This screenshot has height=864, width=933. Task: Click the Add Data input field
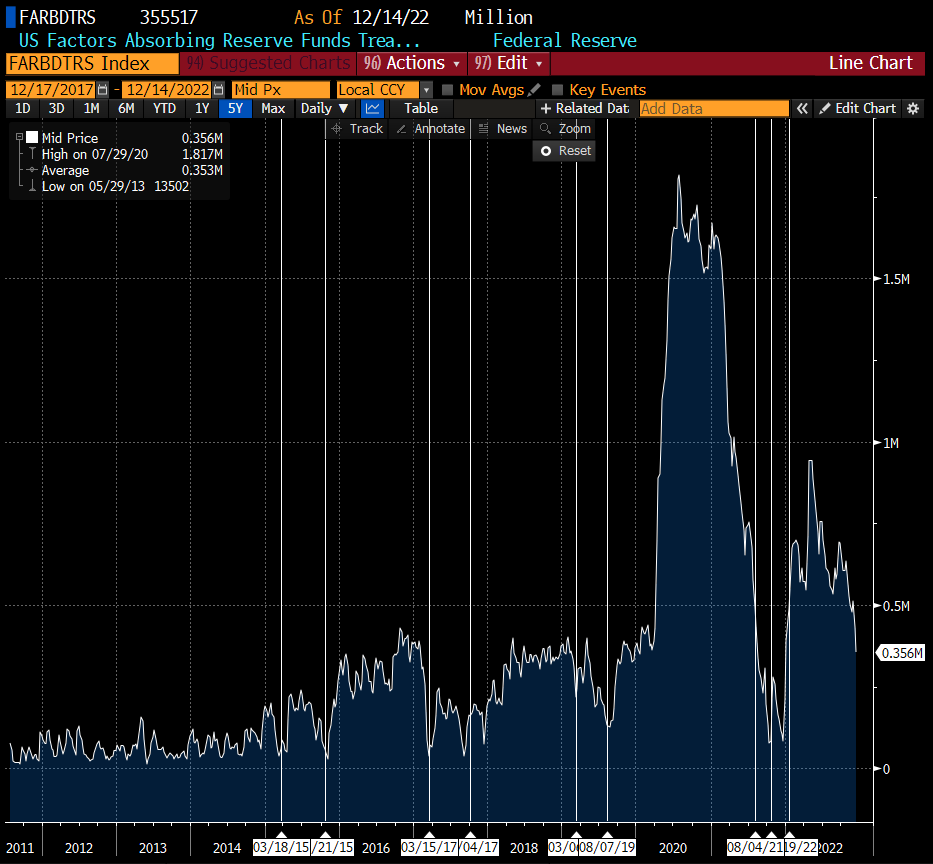point(713,108)
